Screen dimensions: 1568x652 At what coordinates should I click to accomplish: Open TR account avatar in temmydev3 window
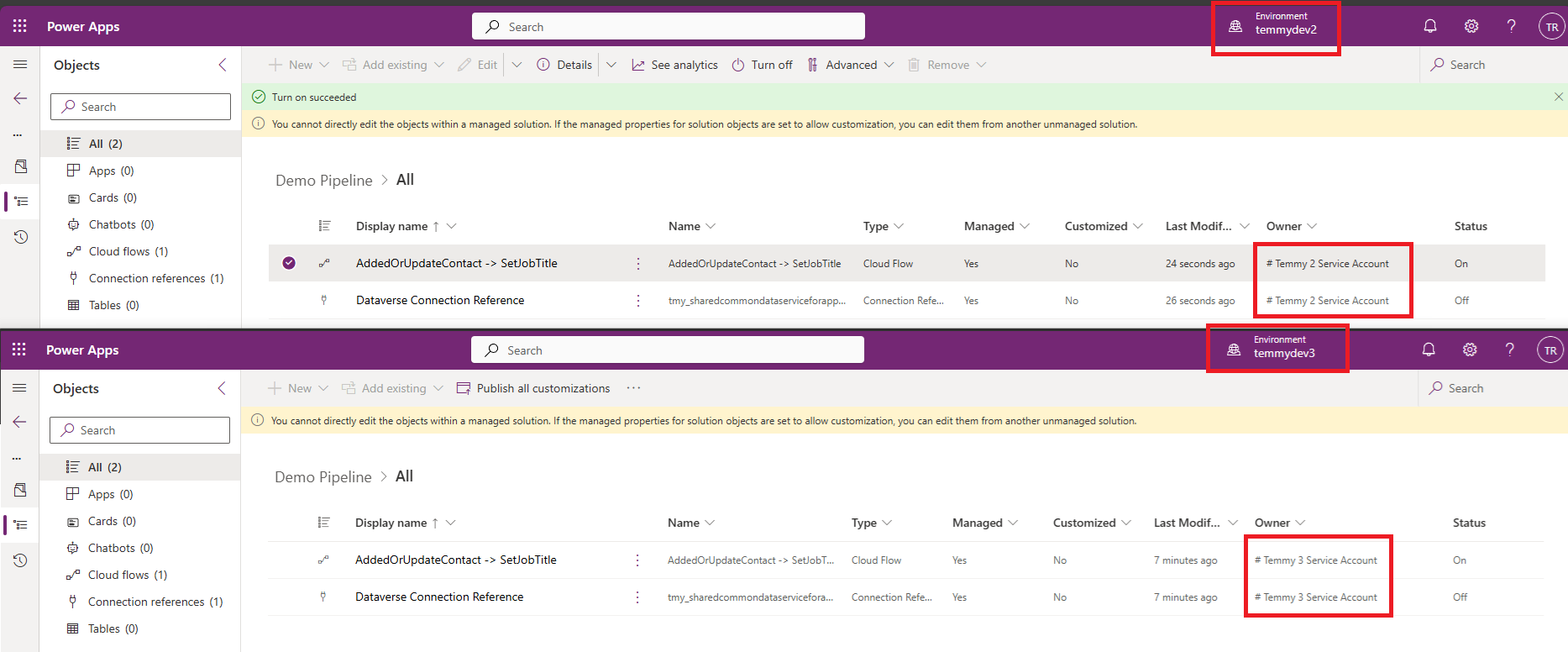pos(1550,350)
